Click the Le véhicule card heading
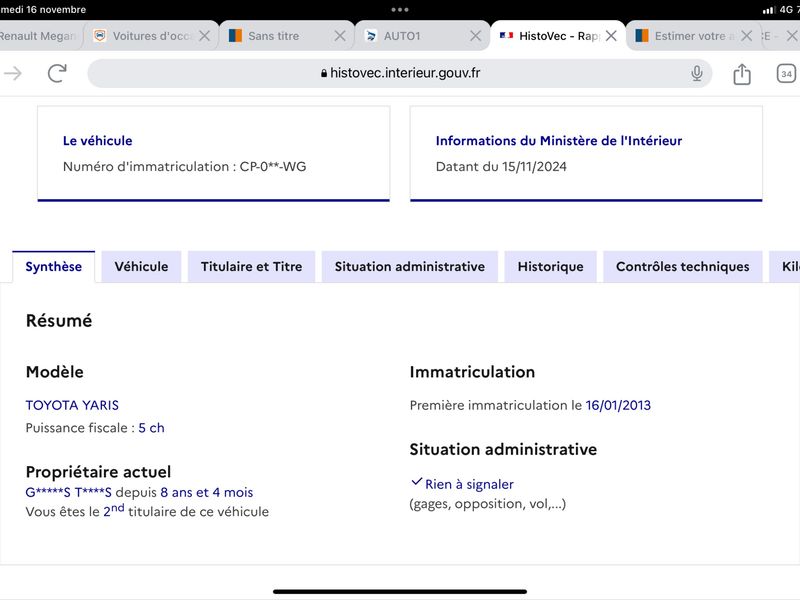The width and height of the screenshot is (800, 600). point(97,141)
